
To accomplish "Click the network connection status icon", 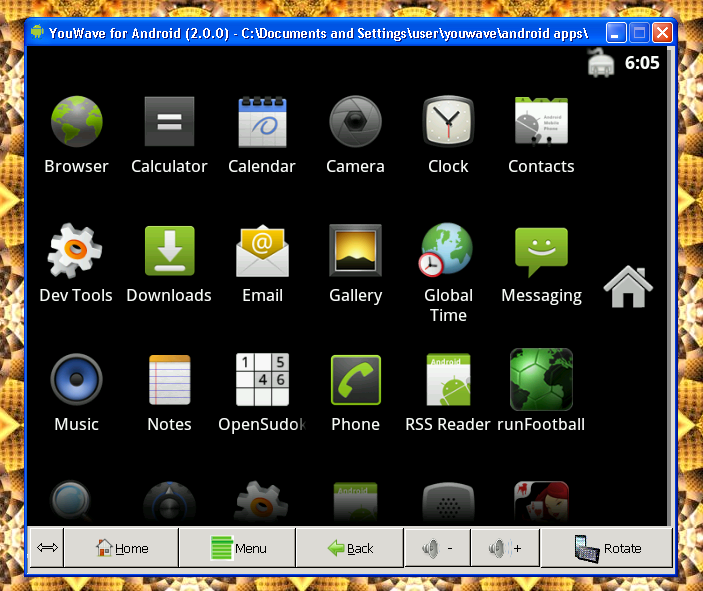I will click(x=601, y=63).
